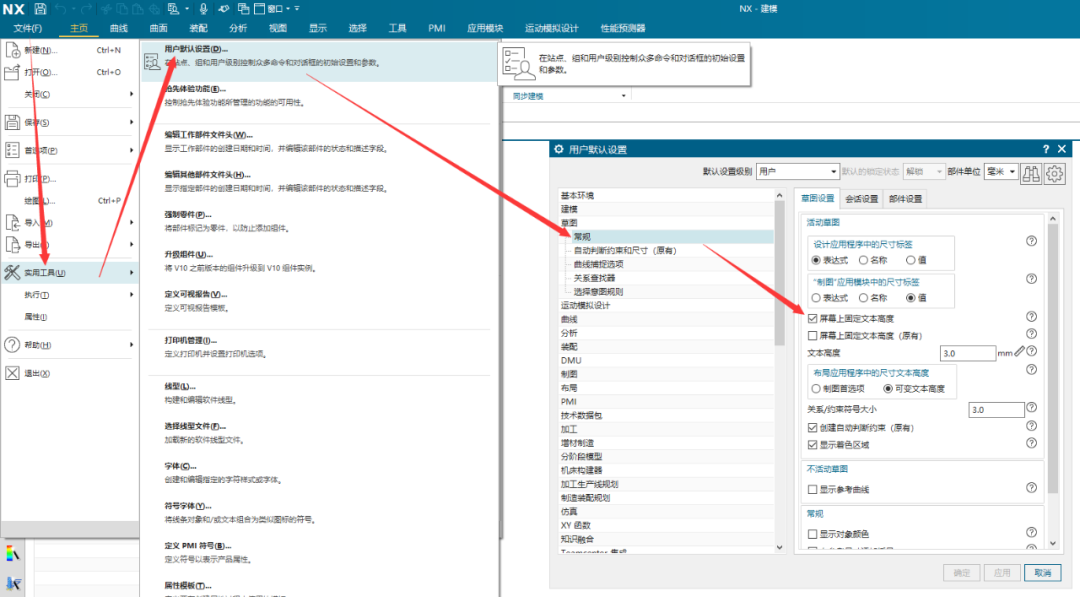Image resolution: width=1080 pixels, height=597 pixels.
Task: Click the binoculars search icon in the dialog
Action: pos(1031,172)
